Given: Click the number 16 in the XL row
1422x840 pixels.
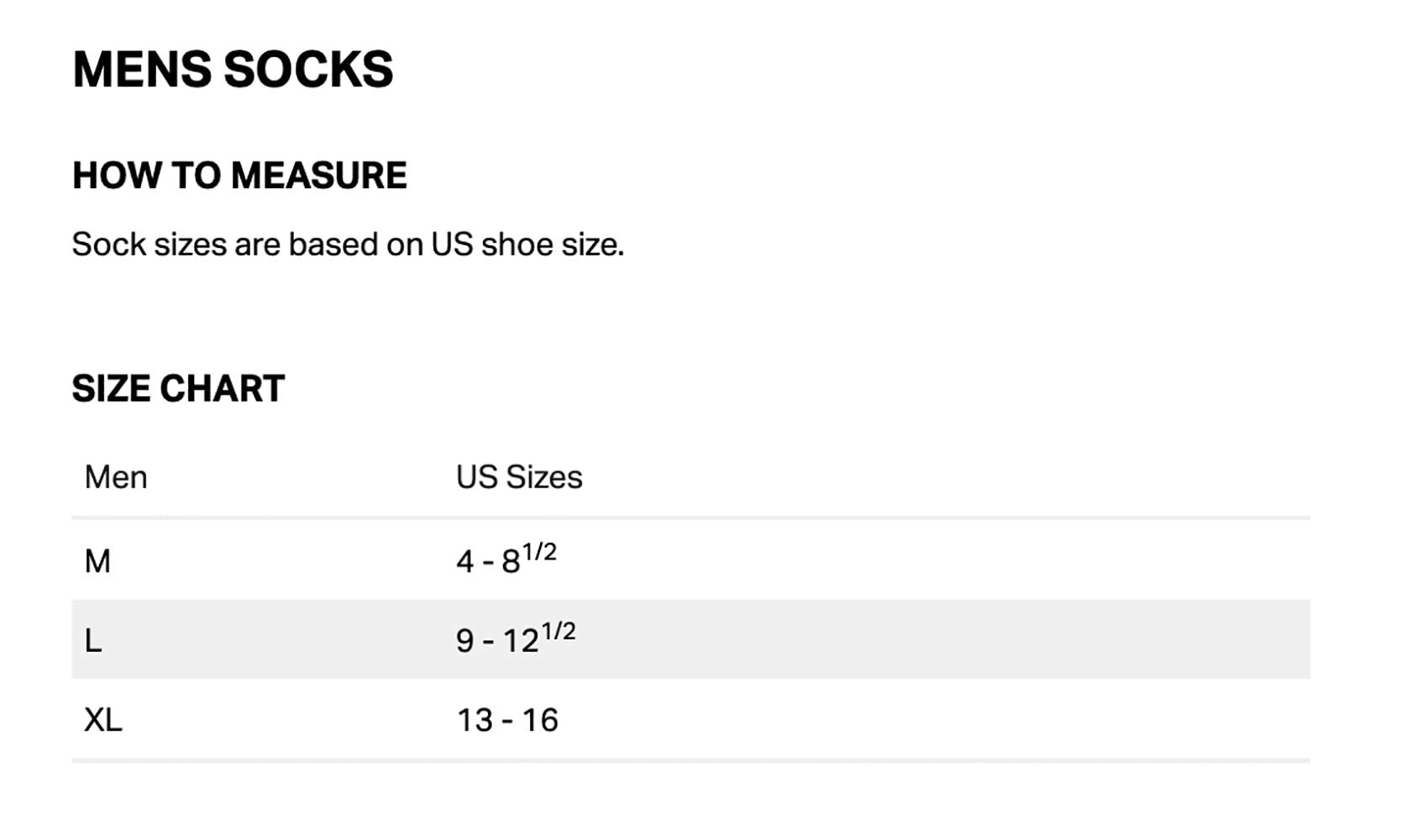Looking at the screenshot, I should coord(540,720).
